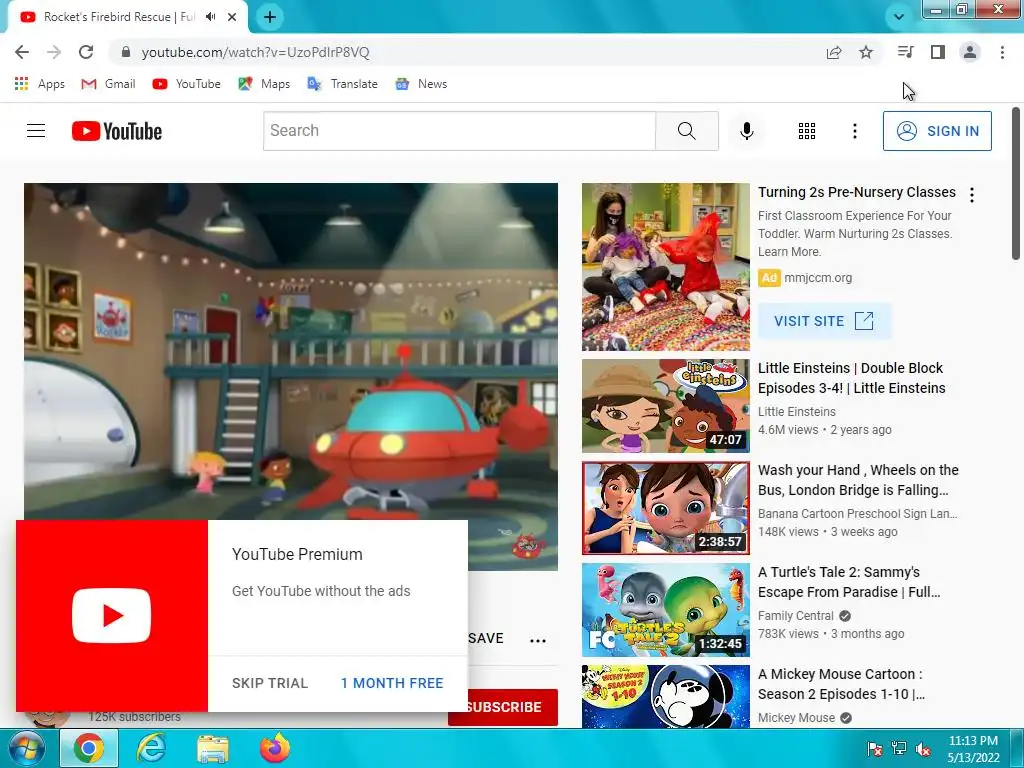This screenshot has width=1024, height=768.
Task: Bookmark this tab with the star icon
Action: (866, 52)
